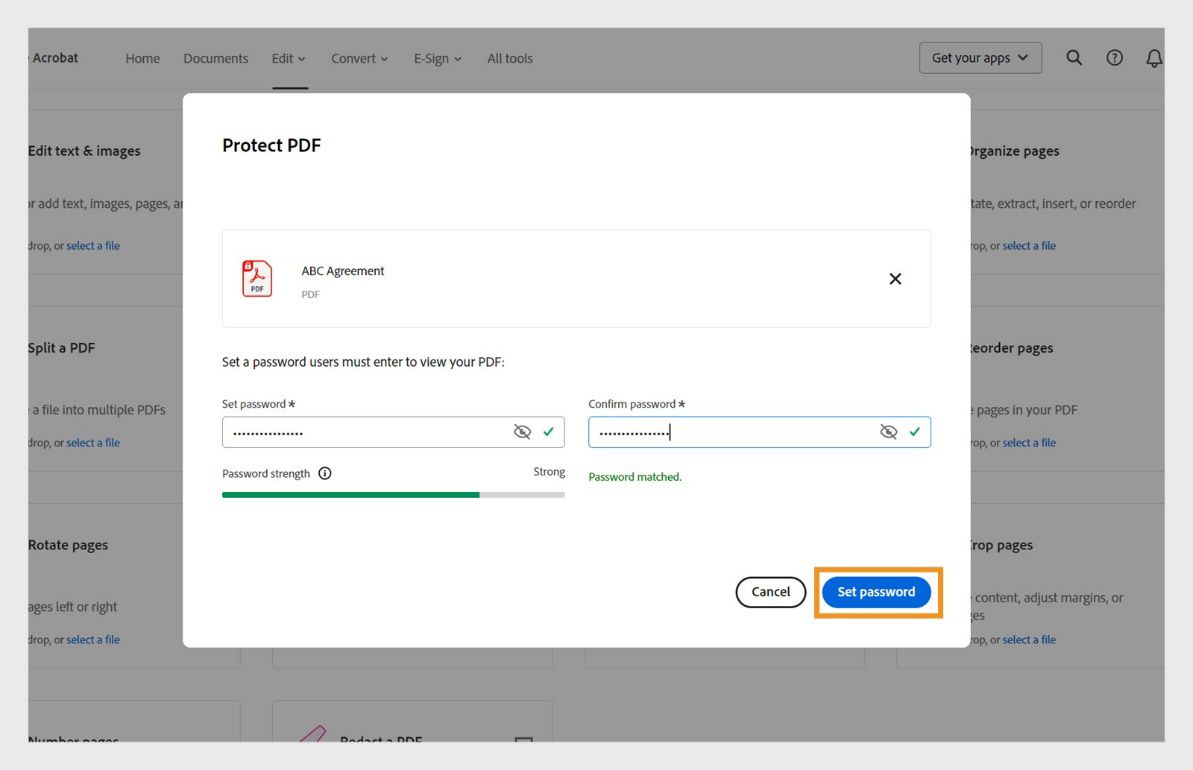Click the red PDF file icon for ABC Agreement
This screenshot has width=1193, height=770.
click(x=256, y=278)
